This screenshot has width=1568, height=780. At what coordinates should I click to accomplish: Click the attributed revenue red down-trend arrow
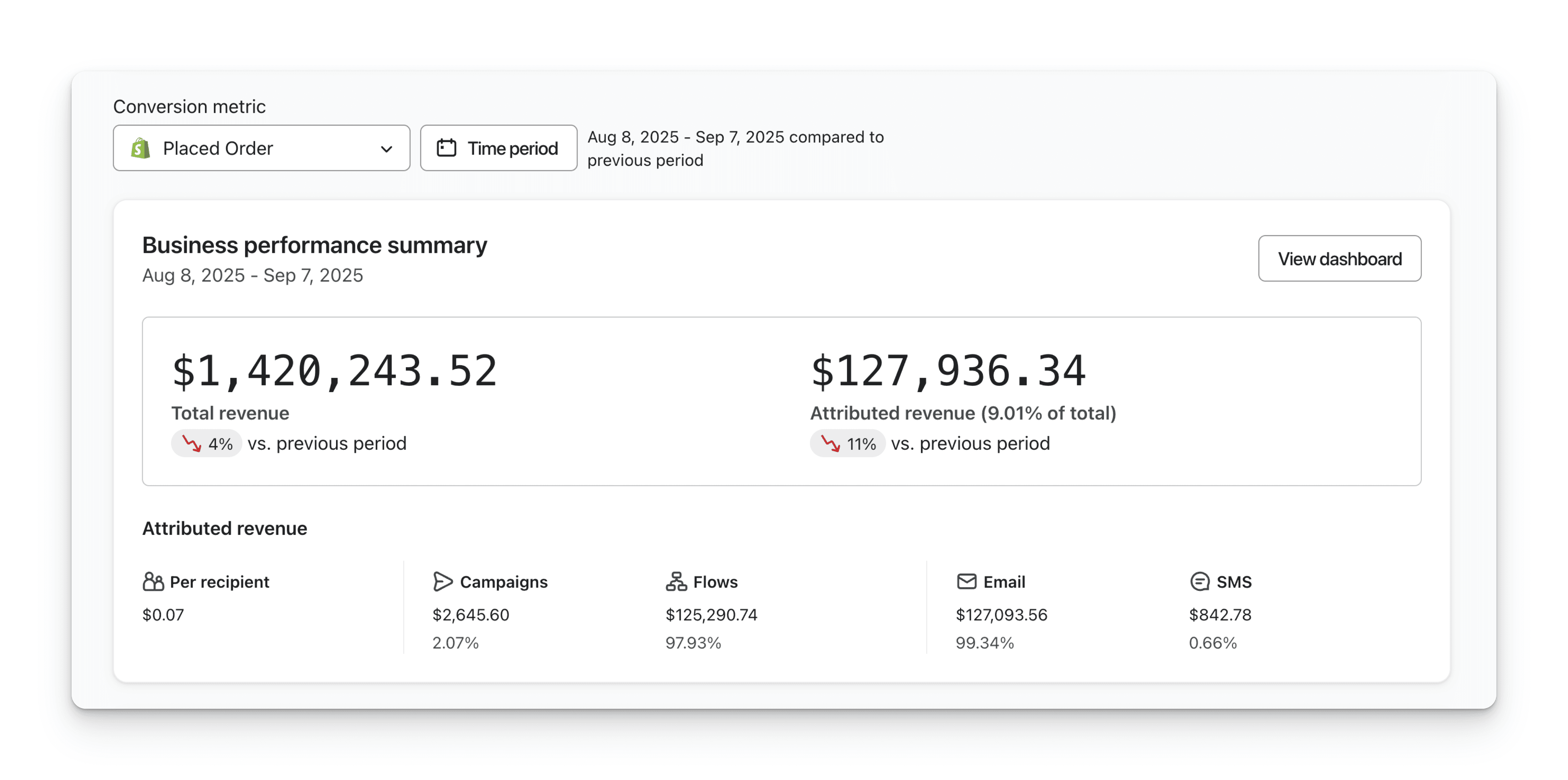click(x=830, y=443)
